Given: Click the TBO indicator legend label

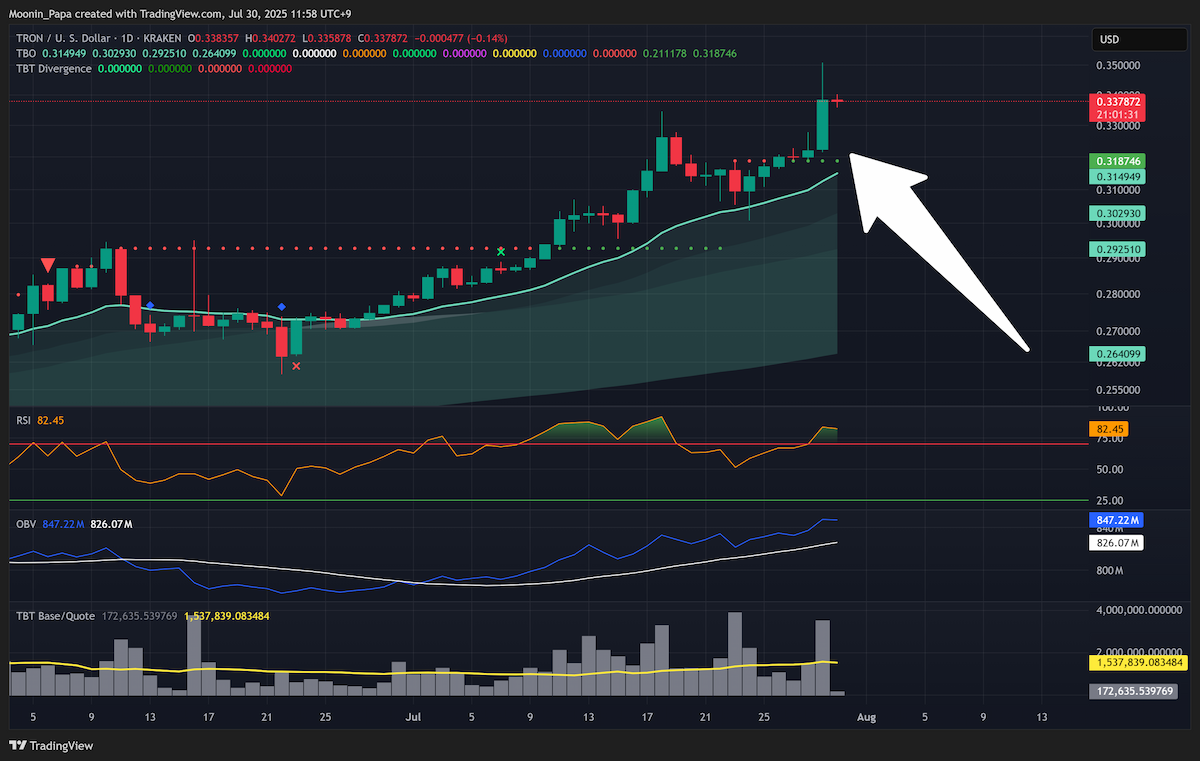Looking at the screenshot, I should (26, 53).
